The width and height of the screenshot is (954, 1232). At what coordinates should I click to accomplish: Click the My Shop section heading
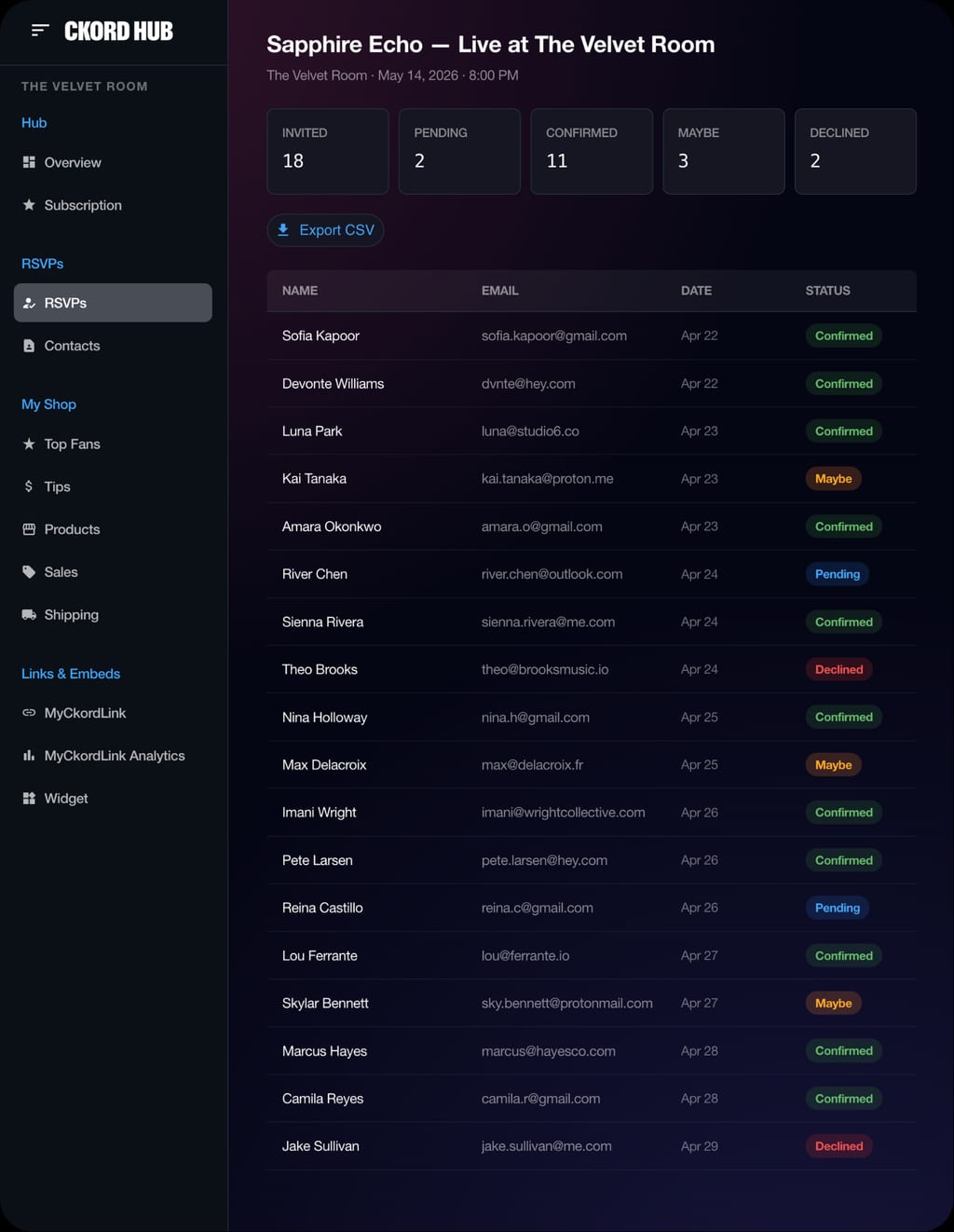48,404
